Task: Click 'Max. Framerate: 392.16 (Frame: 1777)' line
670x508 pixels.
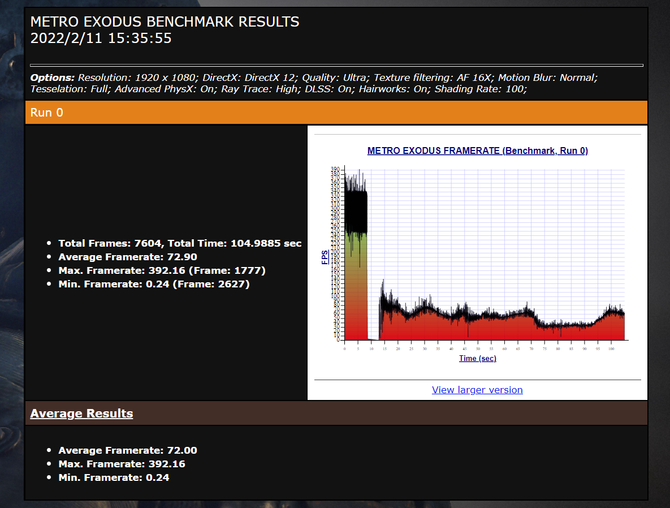Action: pyautogui.click(x=162, y=270)
